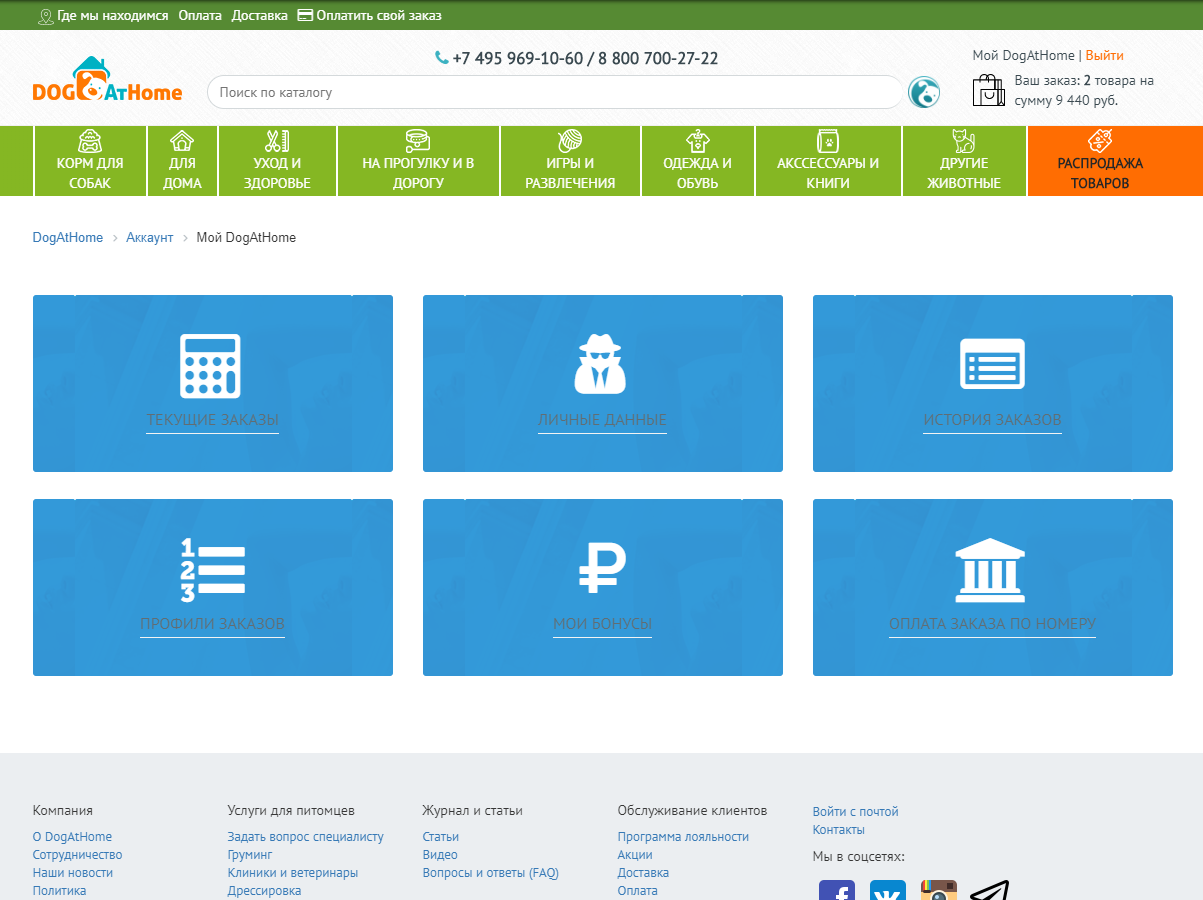
Task: Click the Текущие заказы link
Action: (212, 420)
